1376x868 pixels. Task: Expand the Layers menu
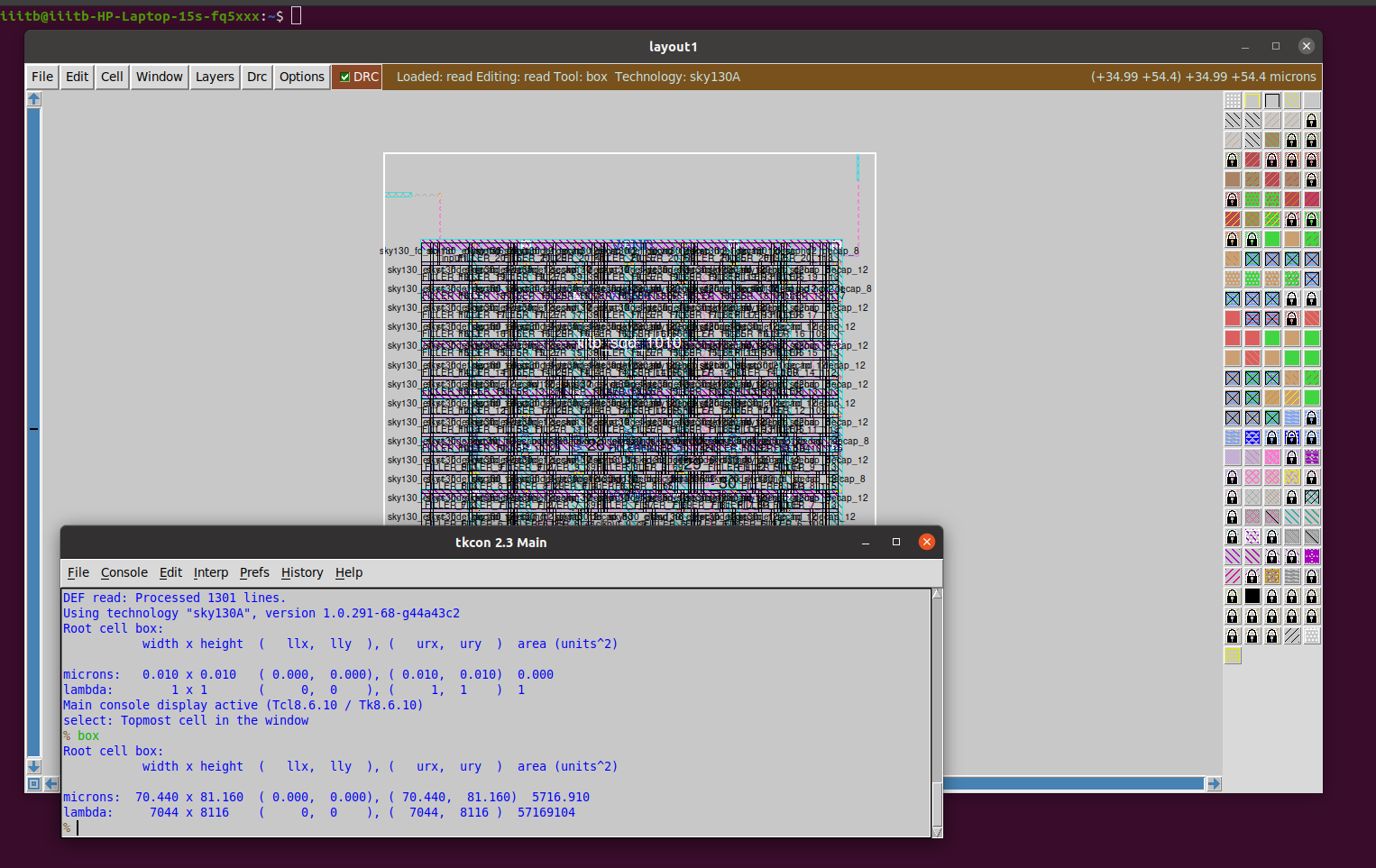215,77
